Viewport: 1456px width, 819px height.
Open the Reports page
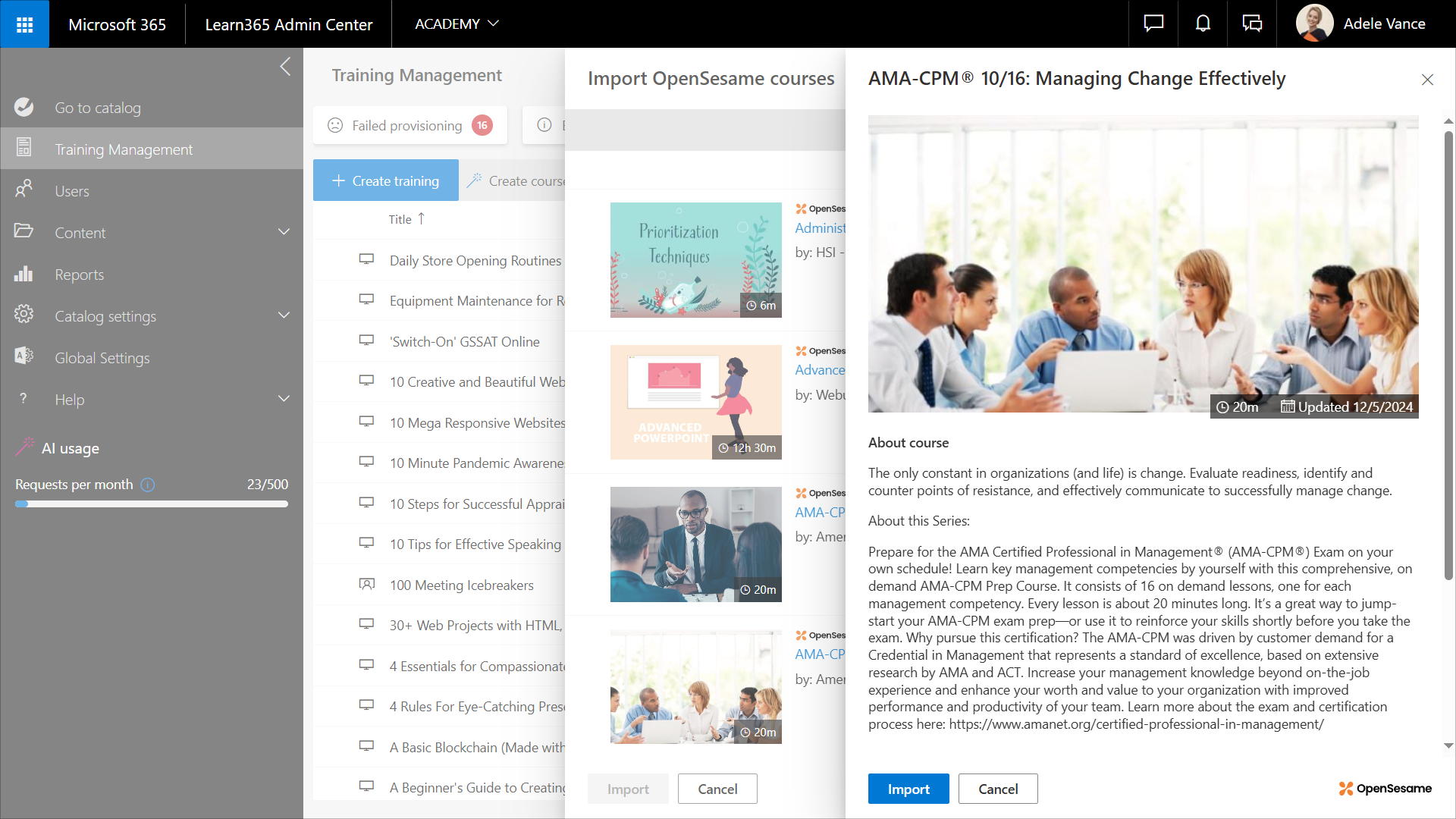152,274
